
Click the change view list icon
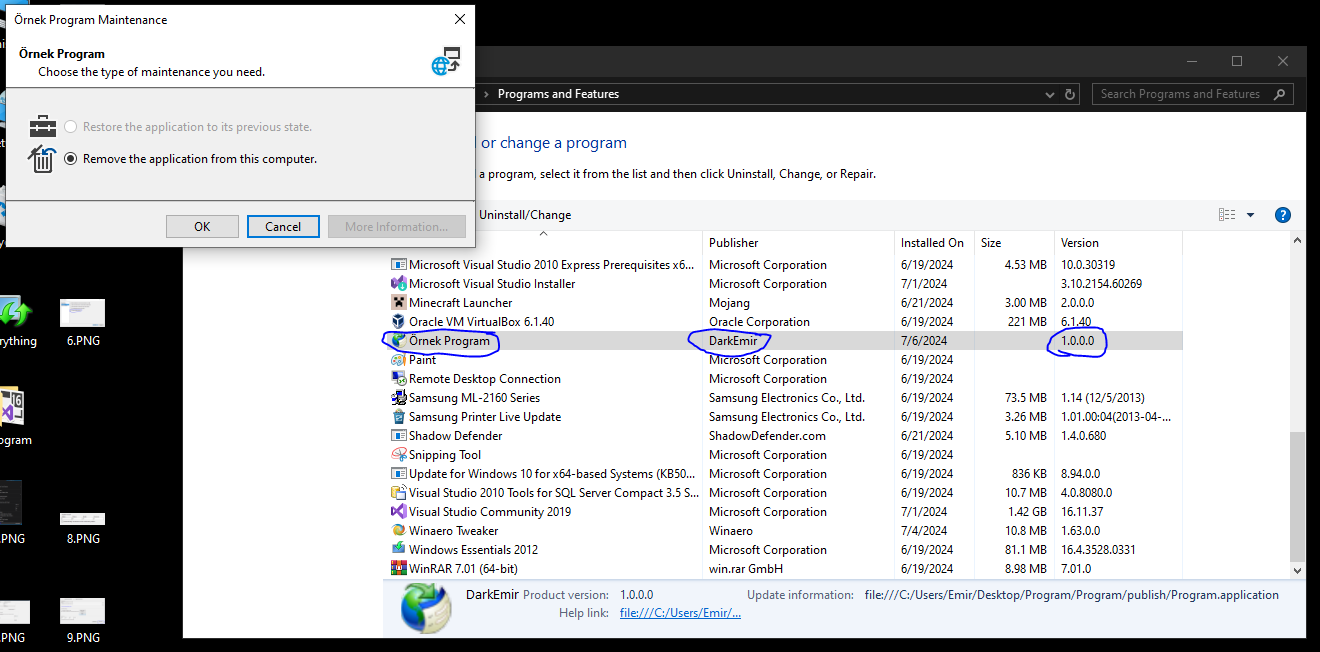(x=1227, y=215)
